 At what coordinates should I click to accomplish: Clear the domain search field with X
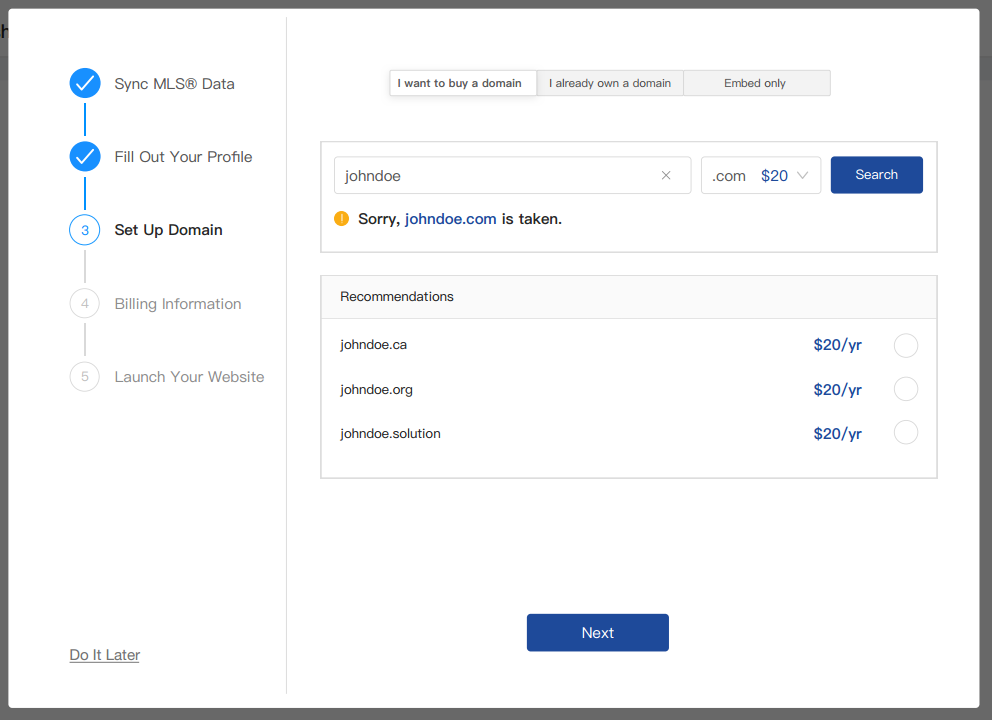pyautogui.click(x=666, y=175)
